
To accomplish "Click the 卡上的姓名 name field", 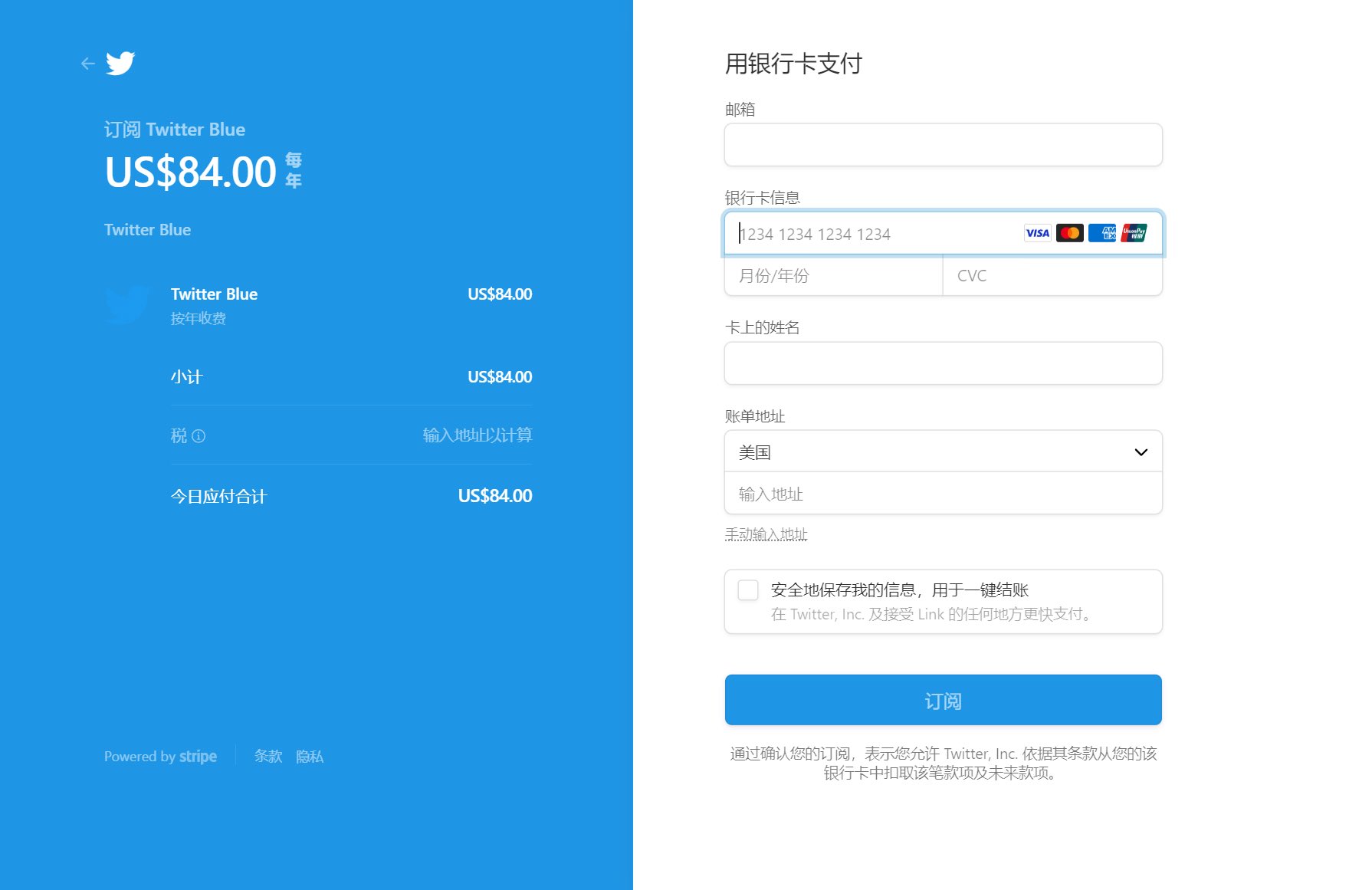I will [944, 363].
